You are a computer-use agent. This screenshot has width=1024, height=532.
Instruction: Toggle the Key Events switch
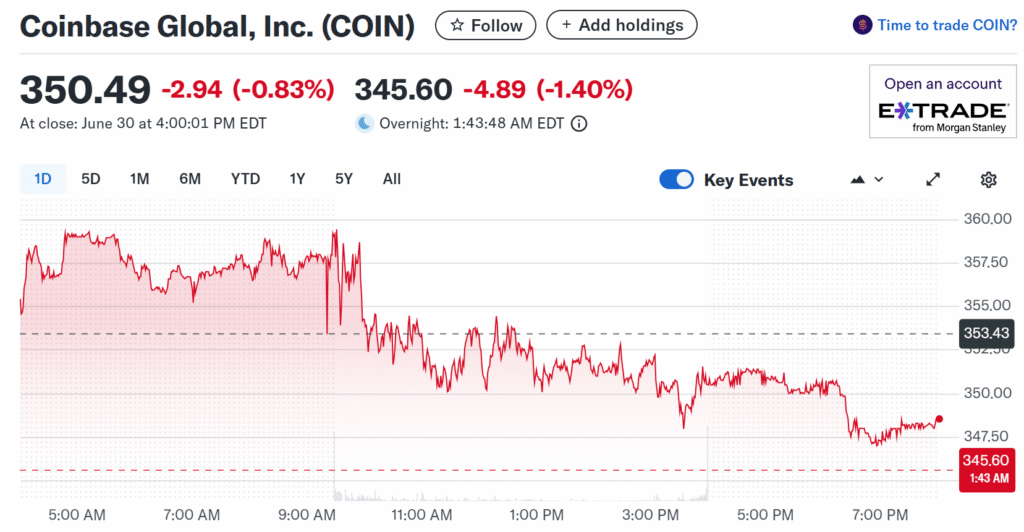[x=676, y=180]
